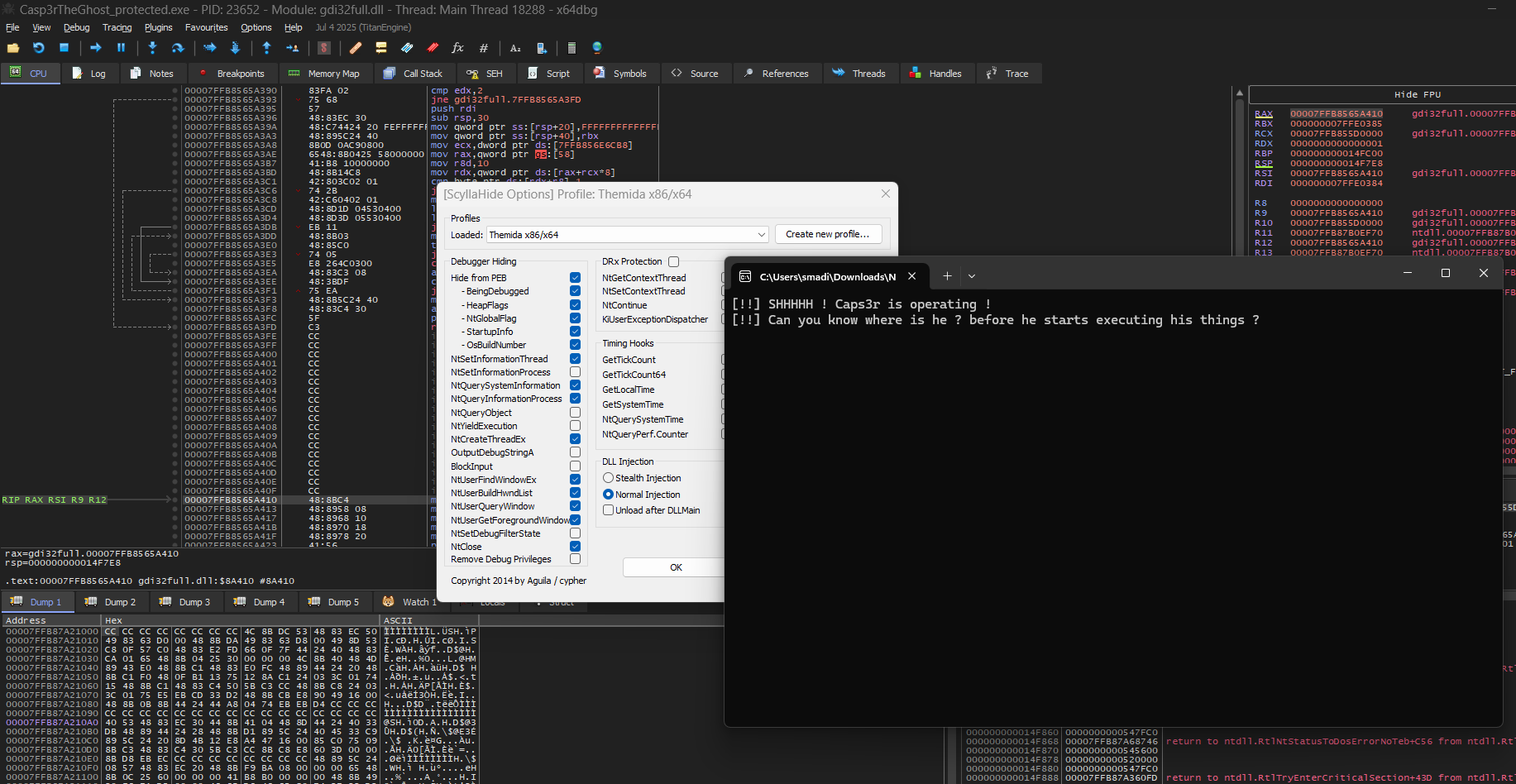Open Bookmarks with the red tag icon
The image size is (1516, 784).
point(433,48)
